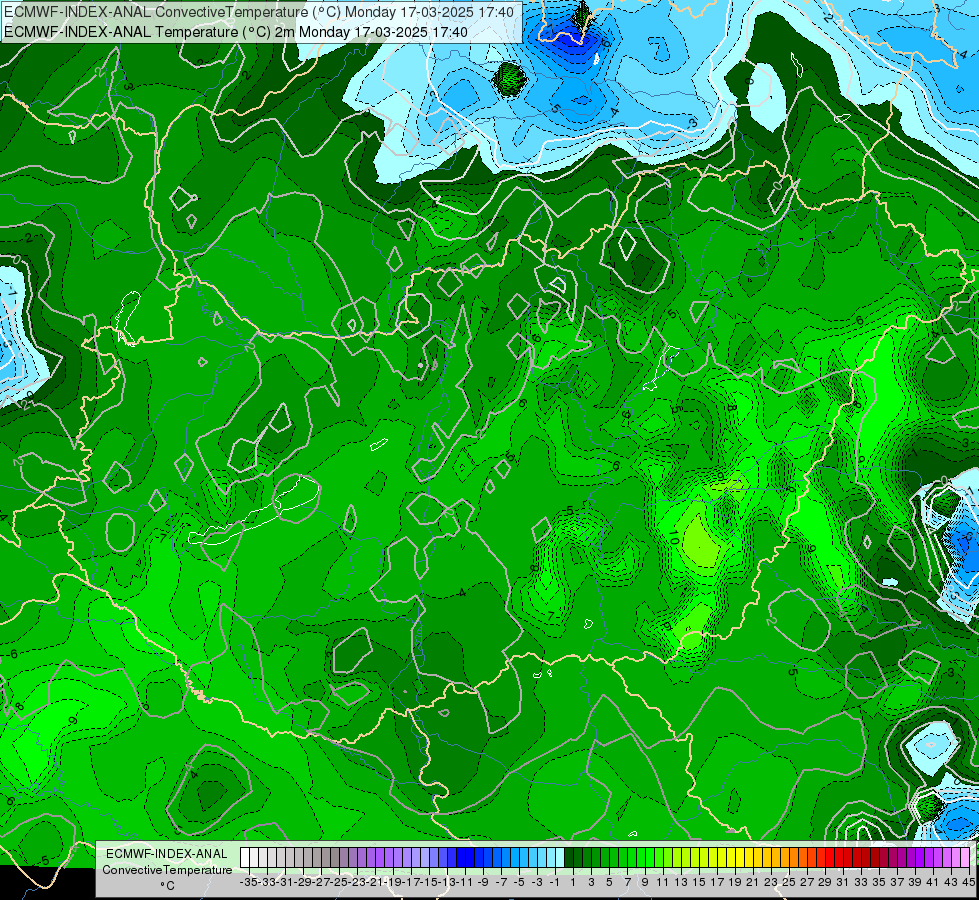The height and width of the screenshot is (900, 979).
Task: Click the 15 legend scale label
Action: point(699,882)
